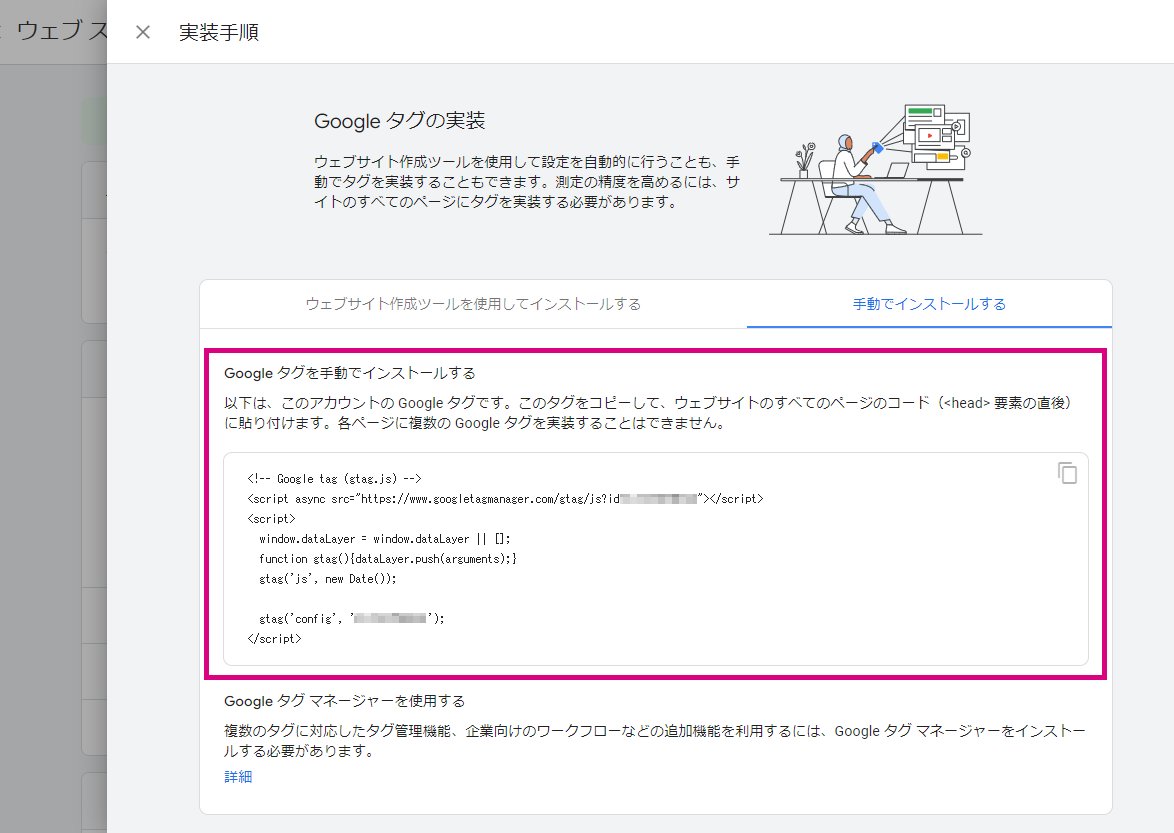The width and height of the screenshot is (1174, 833).
Task: Click the gtag('js', new Date()) line
Action: click(x=328, y=579)
